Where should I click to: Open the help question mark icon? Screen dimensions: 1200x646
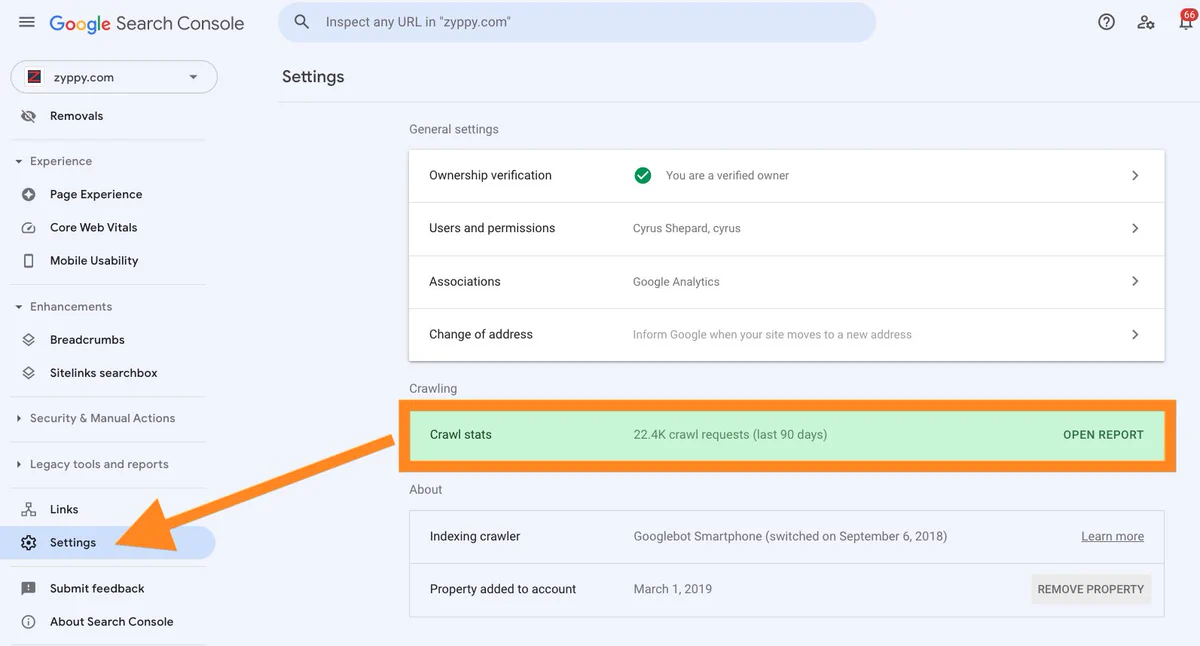coord(1106,22)
